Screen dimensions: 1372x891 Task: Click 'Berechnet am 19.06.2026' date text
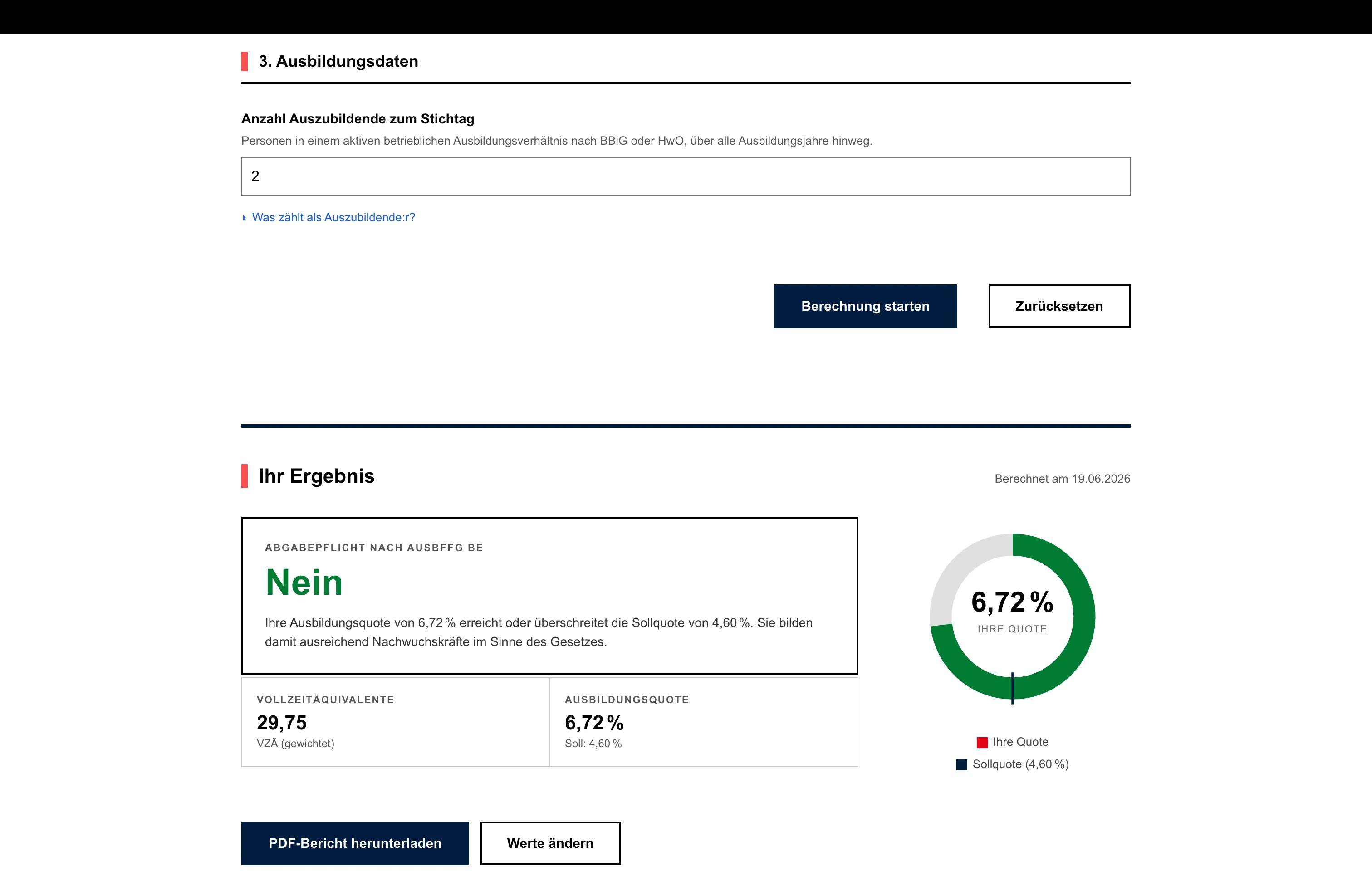[1063, 479]
